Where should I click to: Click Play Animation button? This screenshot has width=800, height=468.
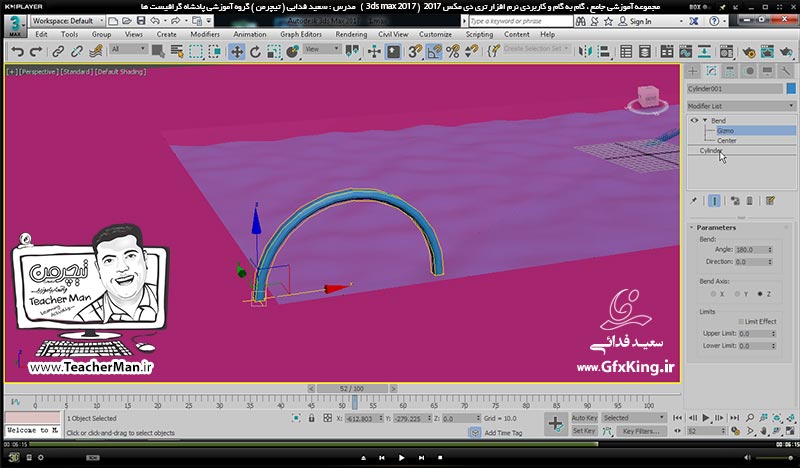pos(706,418)
